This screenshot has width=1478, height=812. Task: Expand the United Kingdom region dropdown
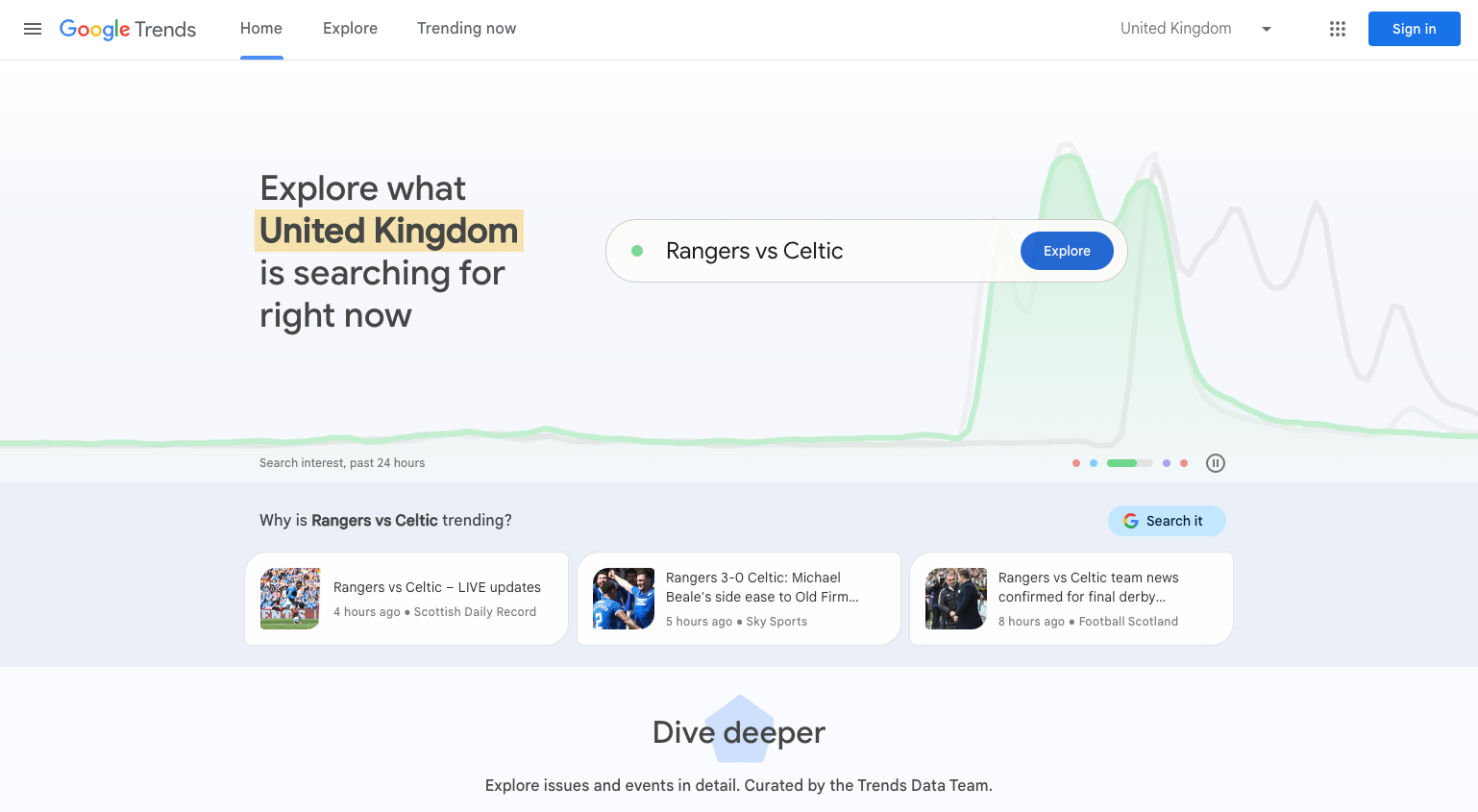click(x=1196, y=29)
